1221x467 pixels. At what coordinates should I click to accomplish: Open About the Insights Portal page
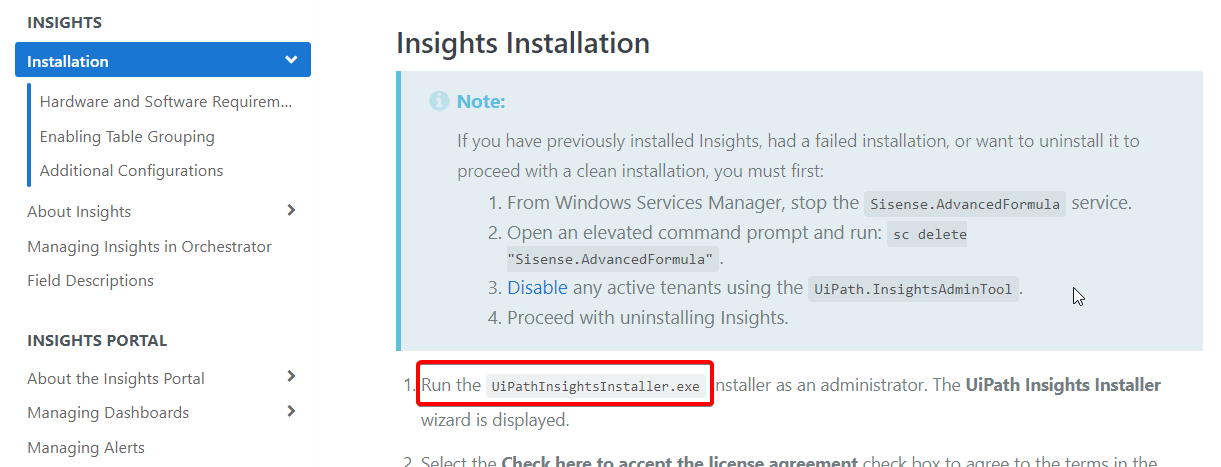click(116, 378)
